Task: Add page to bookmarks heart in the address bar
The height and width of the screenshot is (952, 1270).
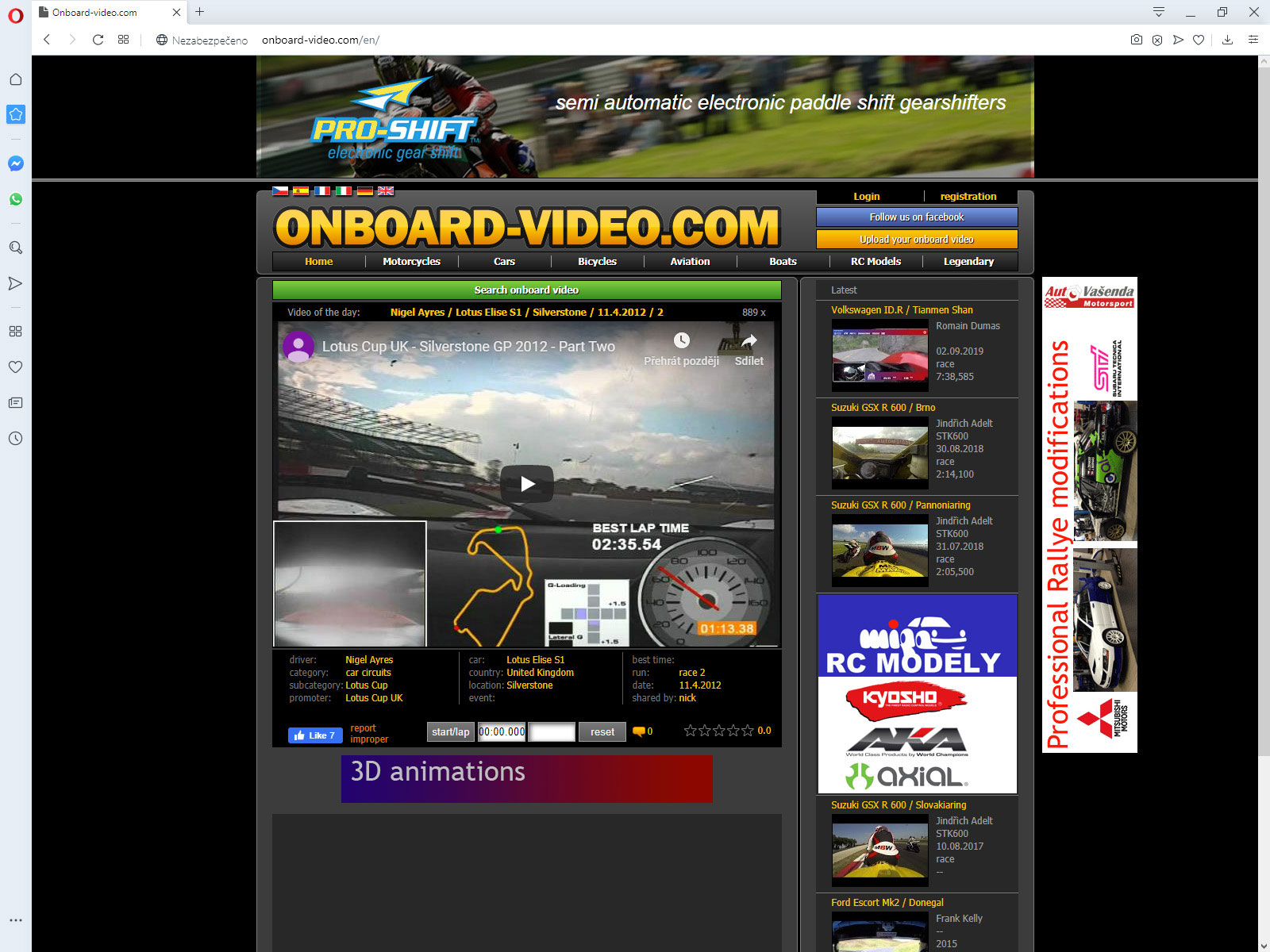Action: click(x=1199, y=40)
